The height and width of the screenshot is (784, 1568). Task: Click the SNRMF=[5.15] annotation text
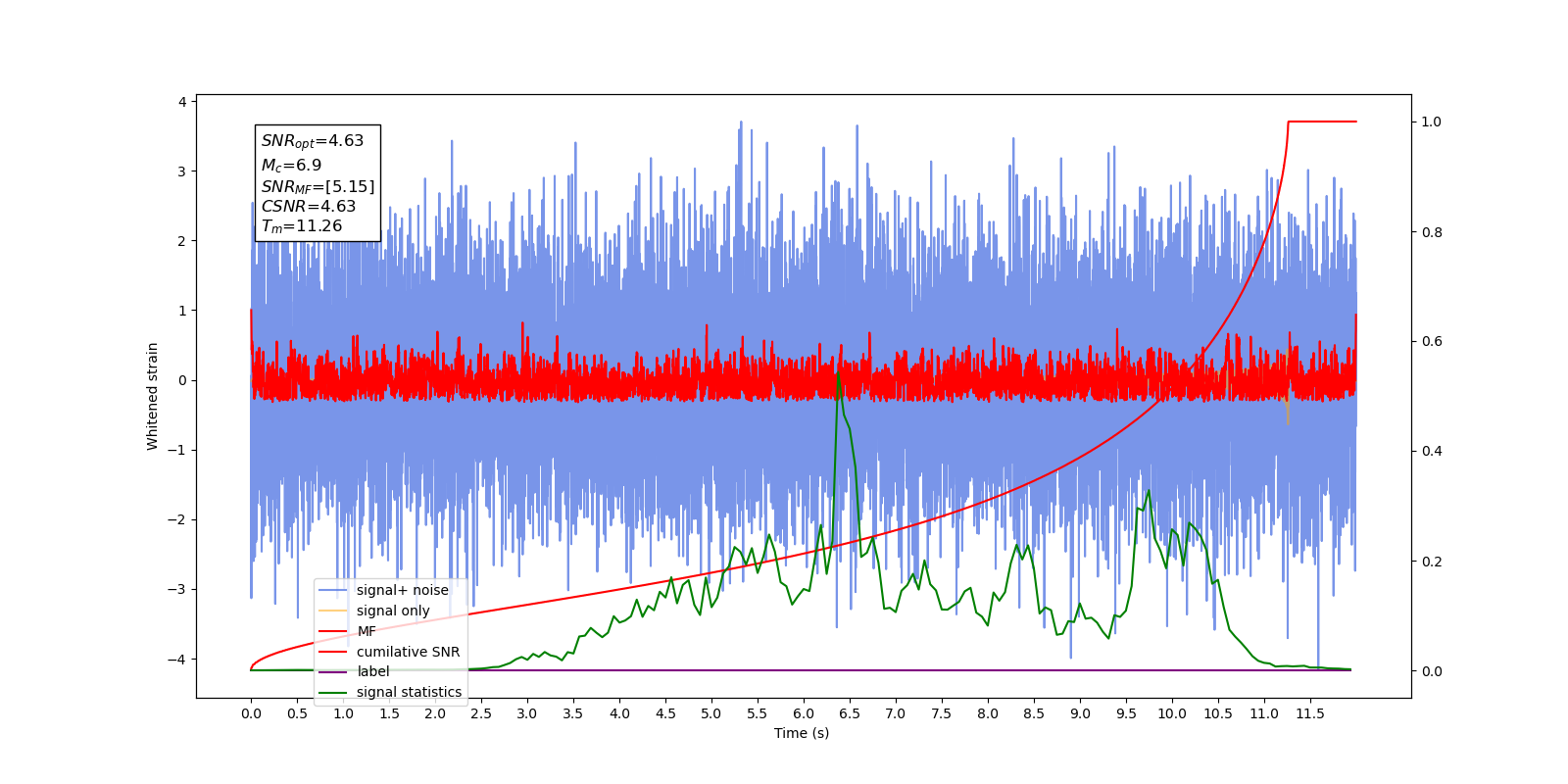coord(318,186)
